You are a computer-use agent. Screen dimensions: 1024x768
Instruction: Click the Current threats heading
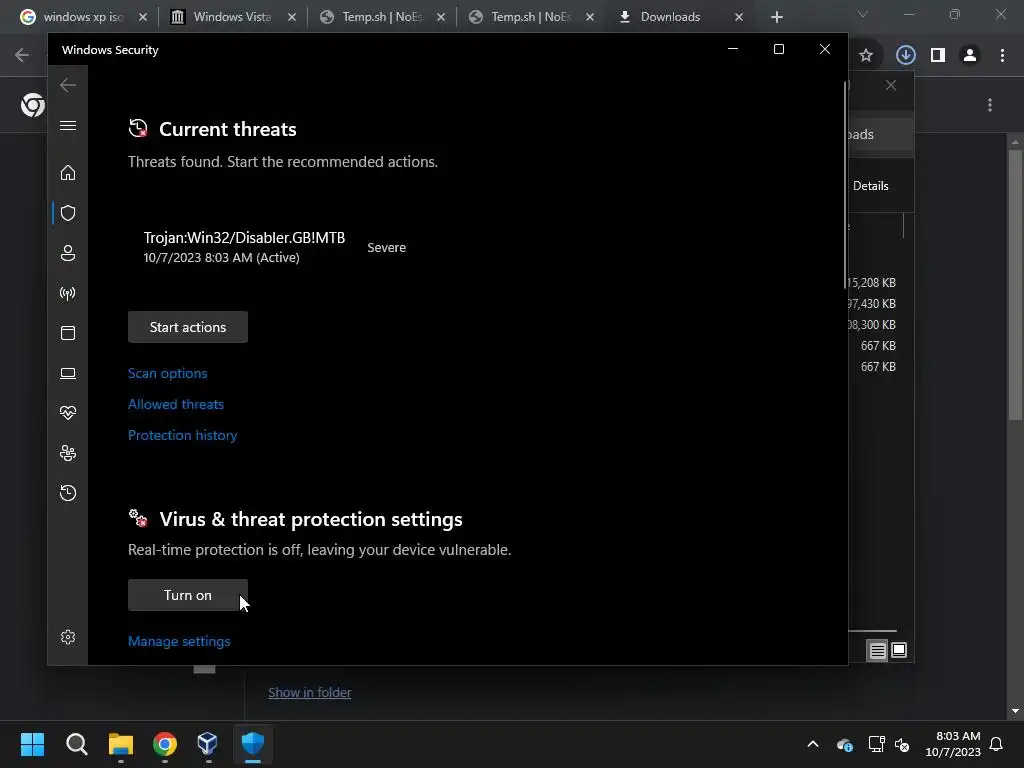click(227, 129)
